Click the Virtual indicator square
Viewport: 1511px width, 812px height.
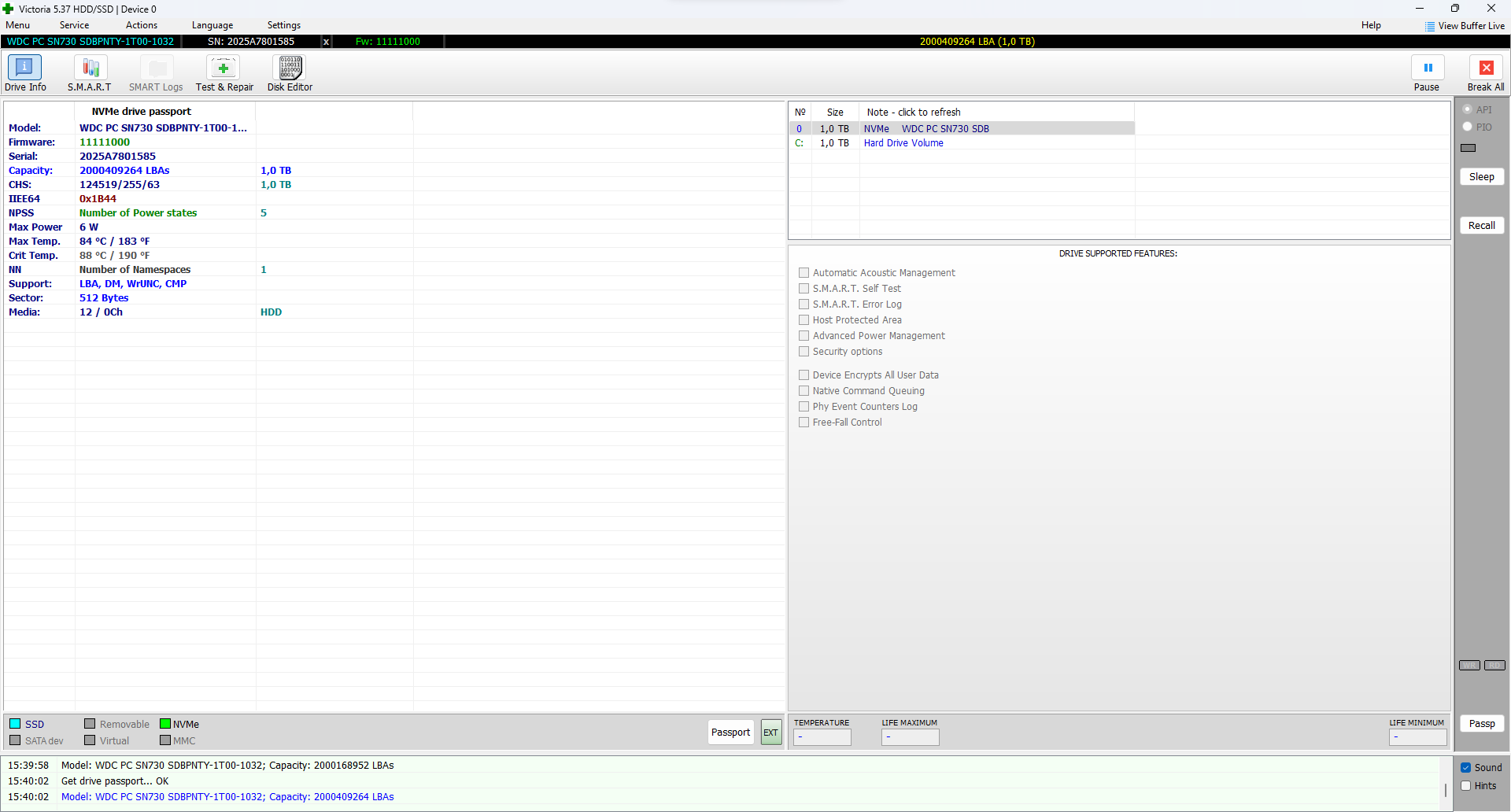[x=90, y=740]
